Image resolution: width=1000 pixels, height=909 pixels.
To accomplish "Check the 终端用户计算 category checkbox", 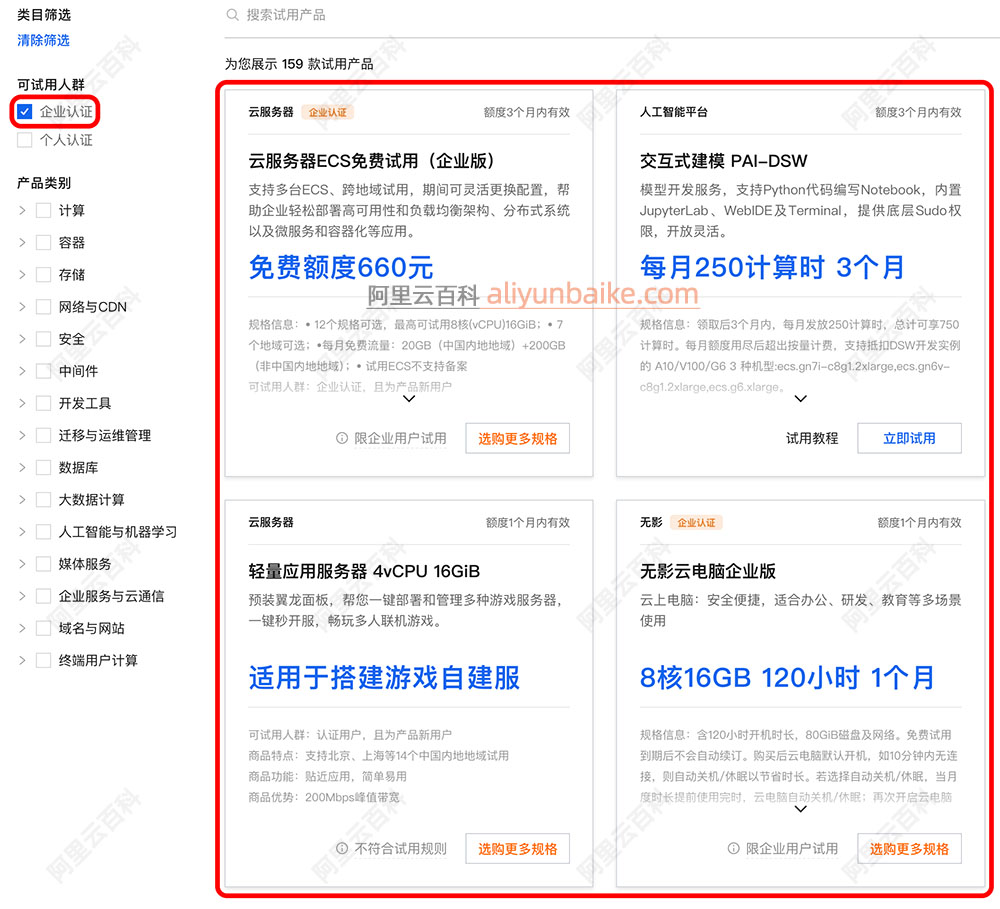I will coord(43,660).
